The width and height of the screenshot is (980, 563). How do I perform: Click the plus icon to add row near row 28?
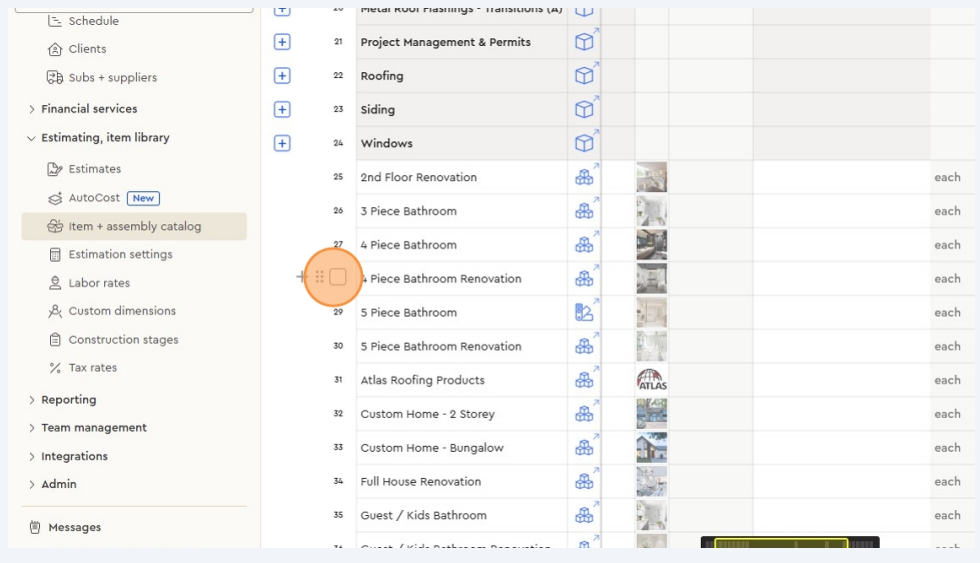301,277
